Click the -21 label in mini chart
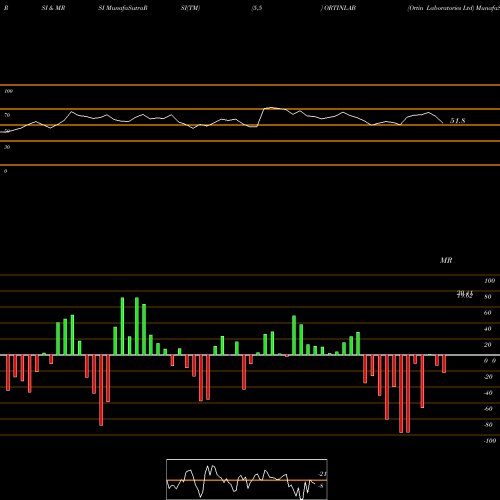Screen dimensions: 500x500 click(322, 474)
